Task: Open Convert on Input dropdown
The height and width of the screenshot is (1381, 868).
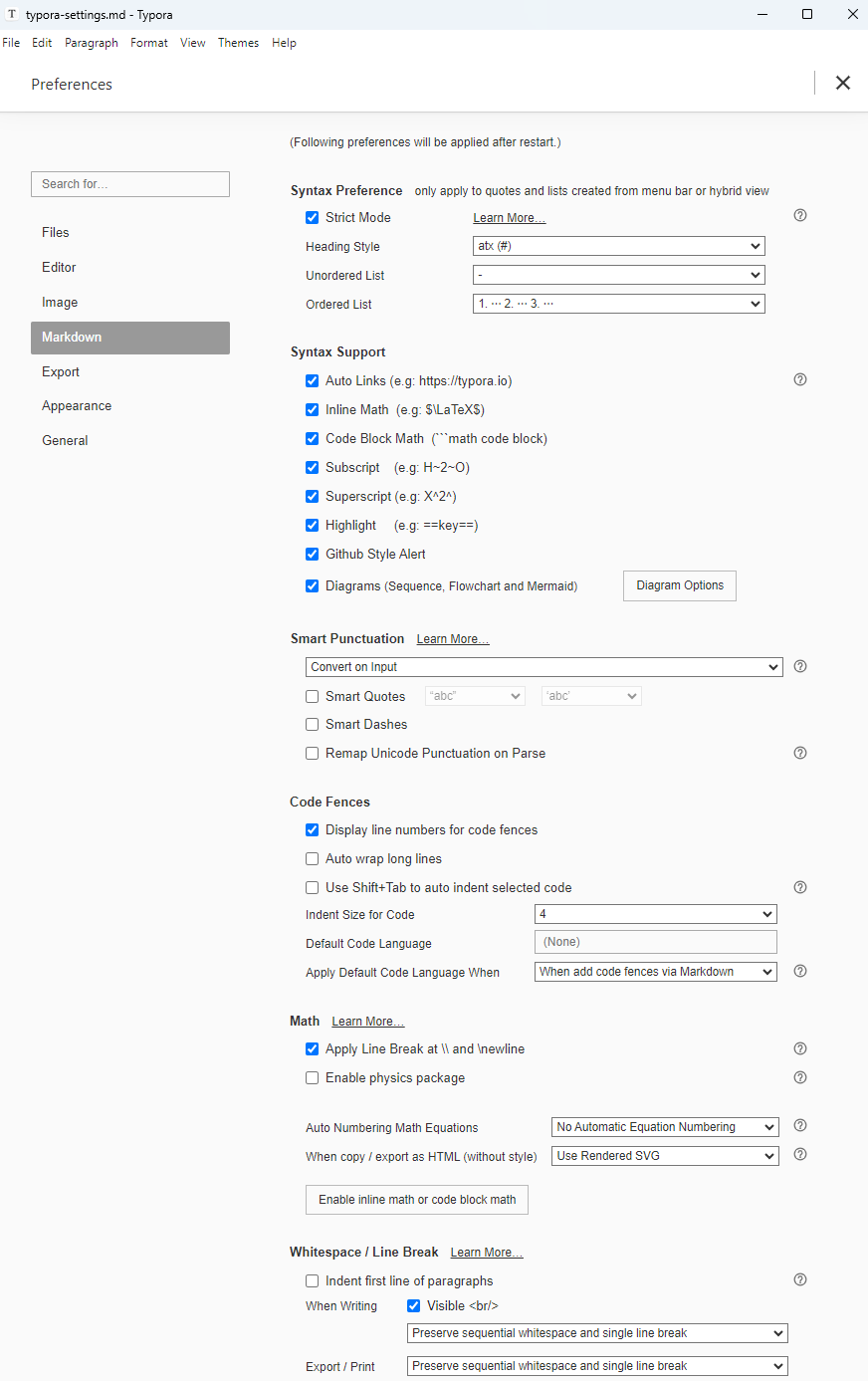Action: click(543, 667)
